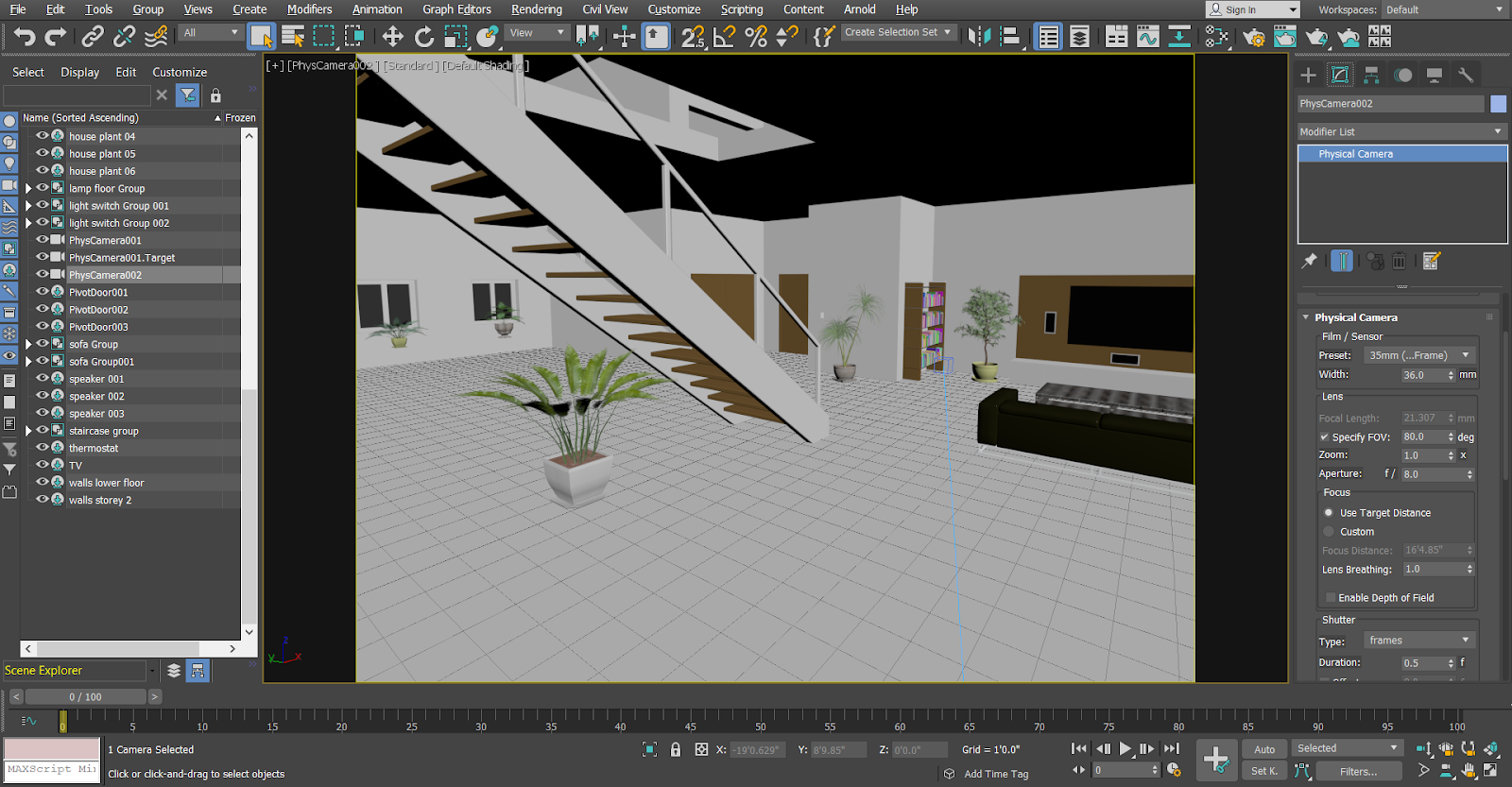The image size is (1512, 787).
Task: Activate the Select Object tool
Action: point(261,37)
